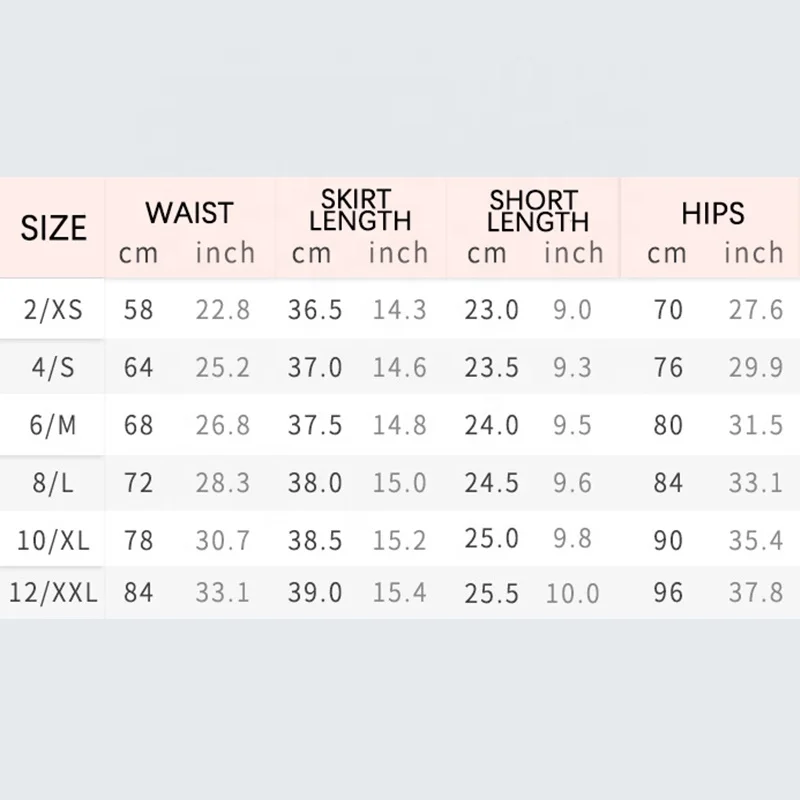Click short length value 24.5

491,484
